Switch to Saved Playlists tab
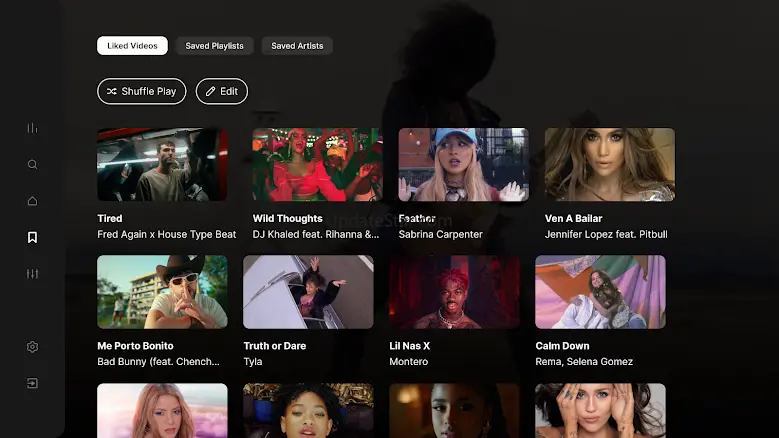The height and width of the screenshot is (438, 779). 215,46
